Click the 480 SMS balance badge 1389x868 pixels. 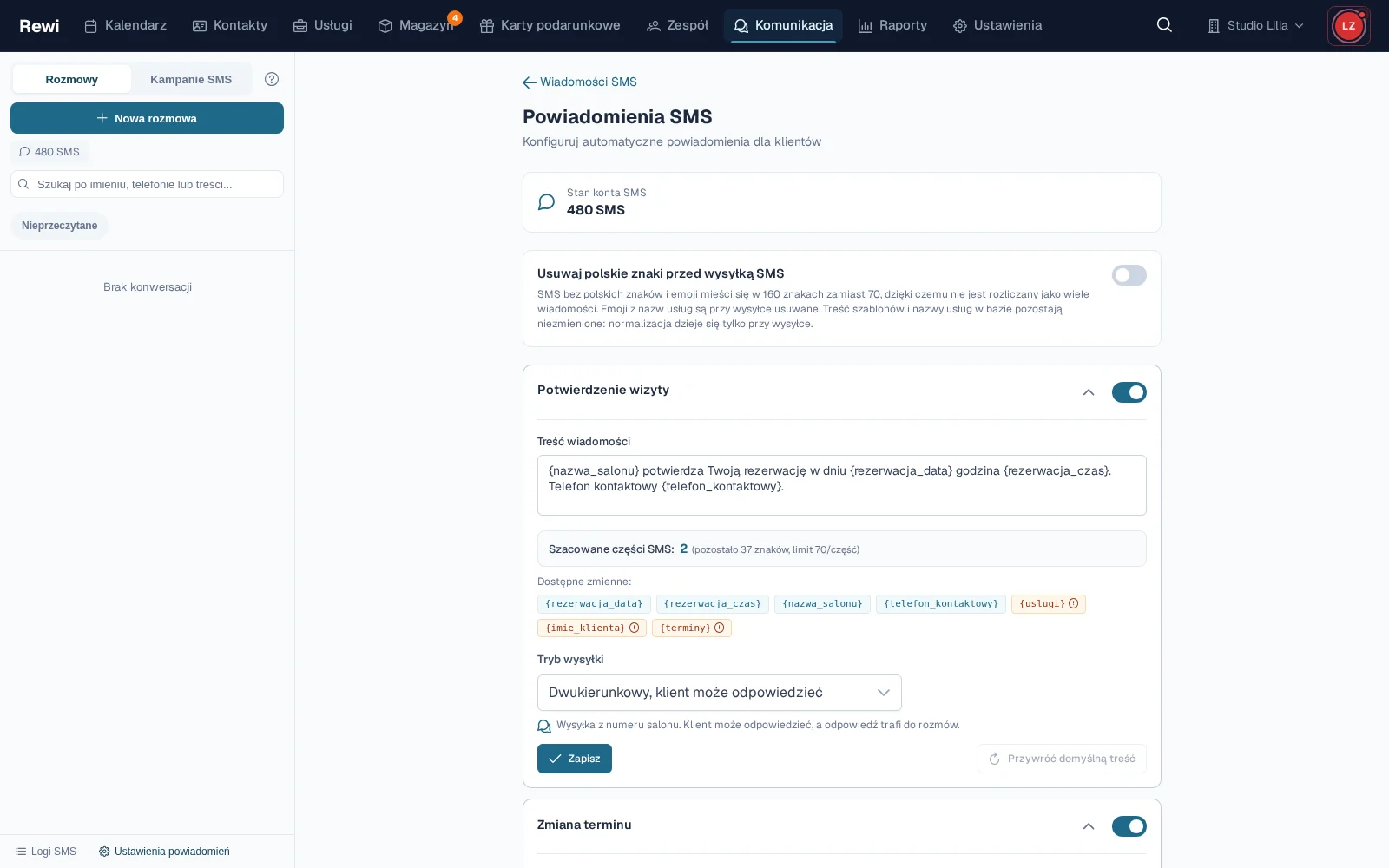click(49, 151)
